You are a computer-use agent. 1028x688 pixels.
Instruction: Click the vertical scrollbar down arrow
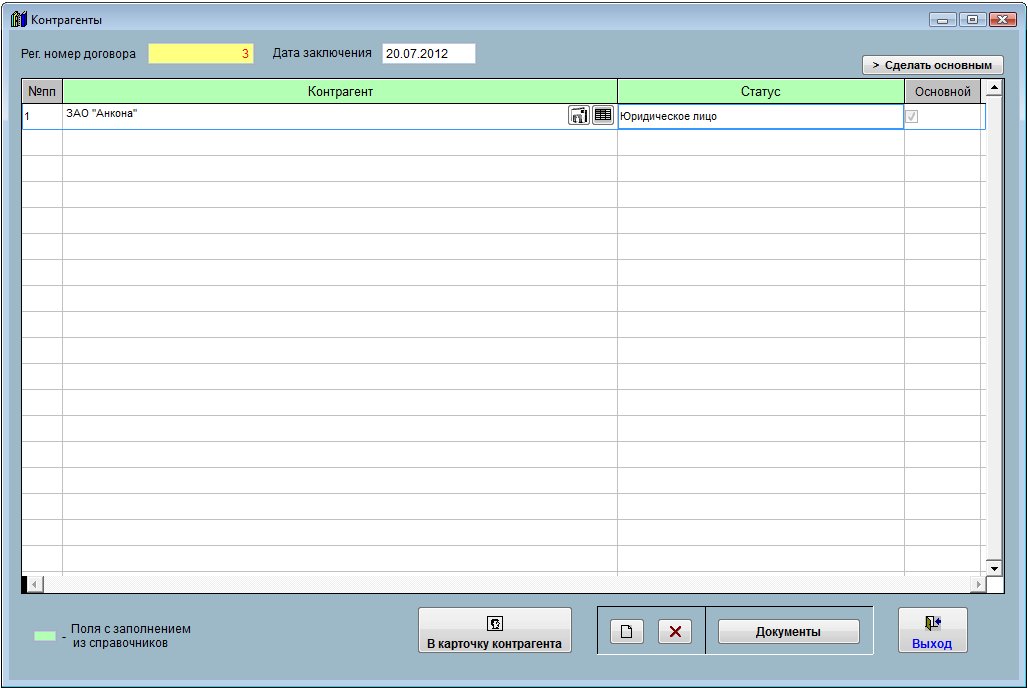(x=994, y=568)
